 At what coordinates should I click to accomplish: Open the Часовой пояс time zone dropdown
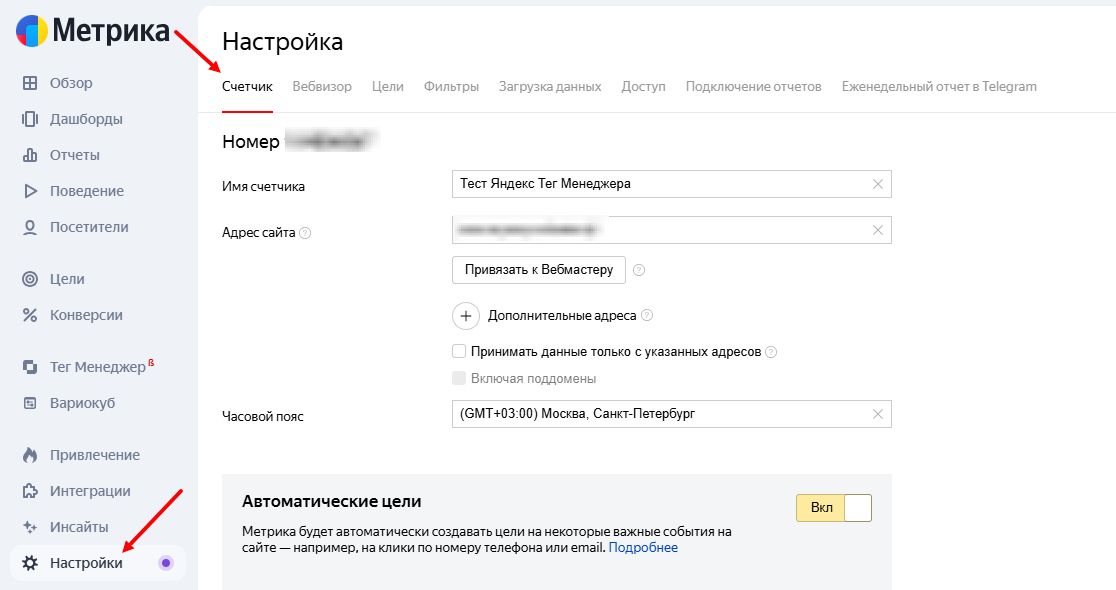point(660,414)
